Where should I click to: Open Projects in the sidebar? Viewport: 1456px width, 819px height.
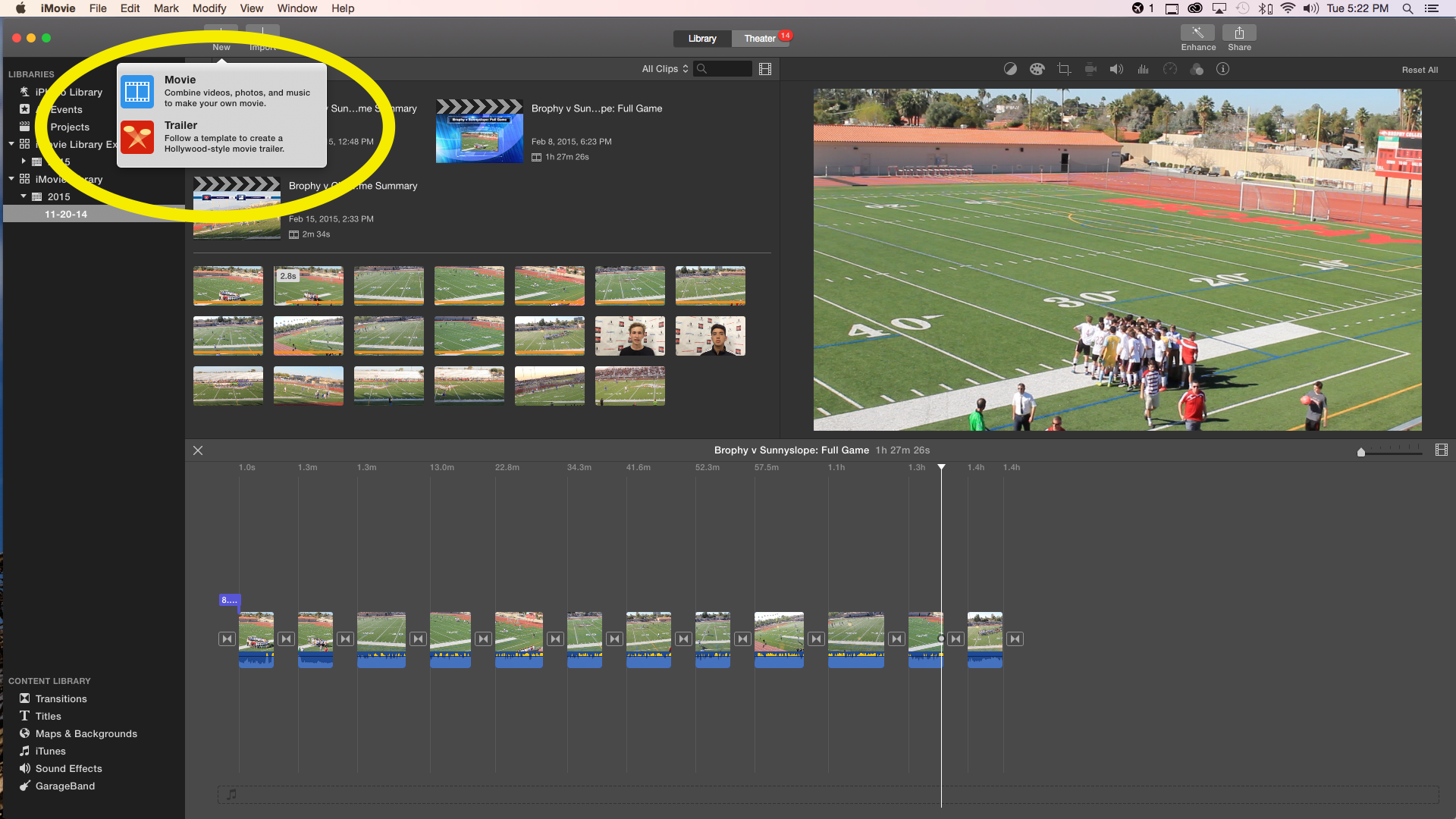pos(70,127)
